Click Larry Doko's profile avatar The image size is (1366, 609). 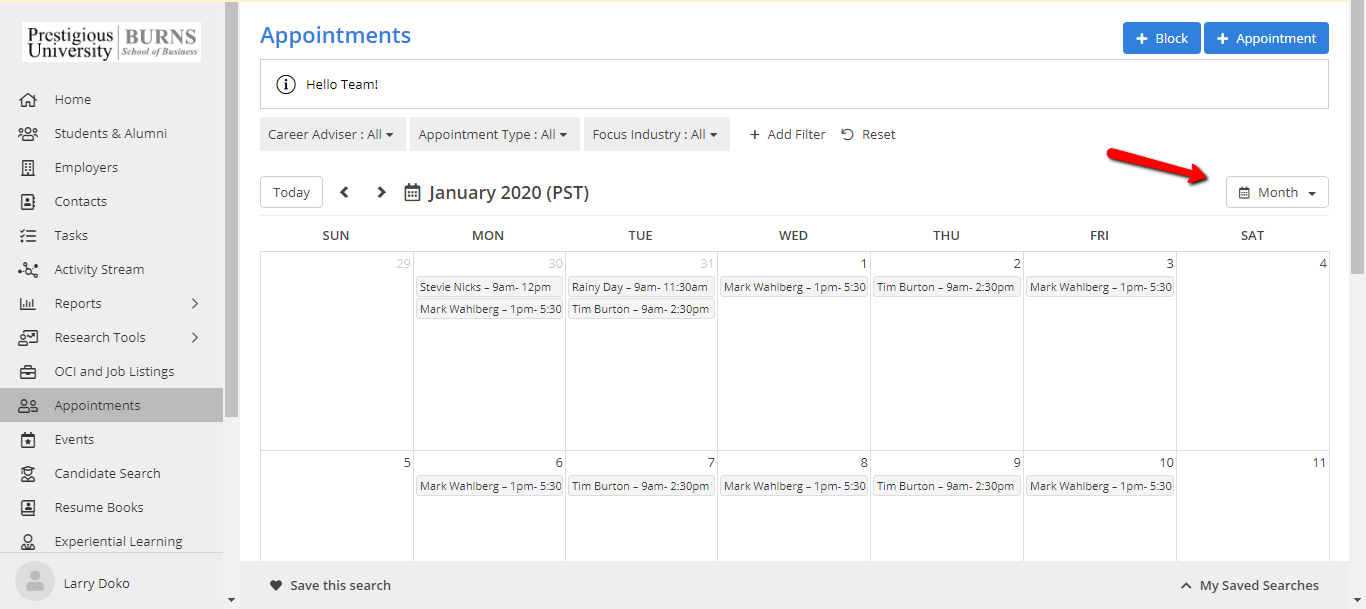pyautogui.click(x=35, y=583)
